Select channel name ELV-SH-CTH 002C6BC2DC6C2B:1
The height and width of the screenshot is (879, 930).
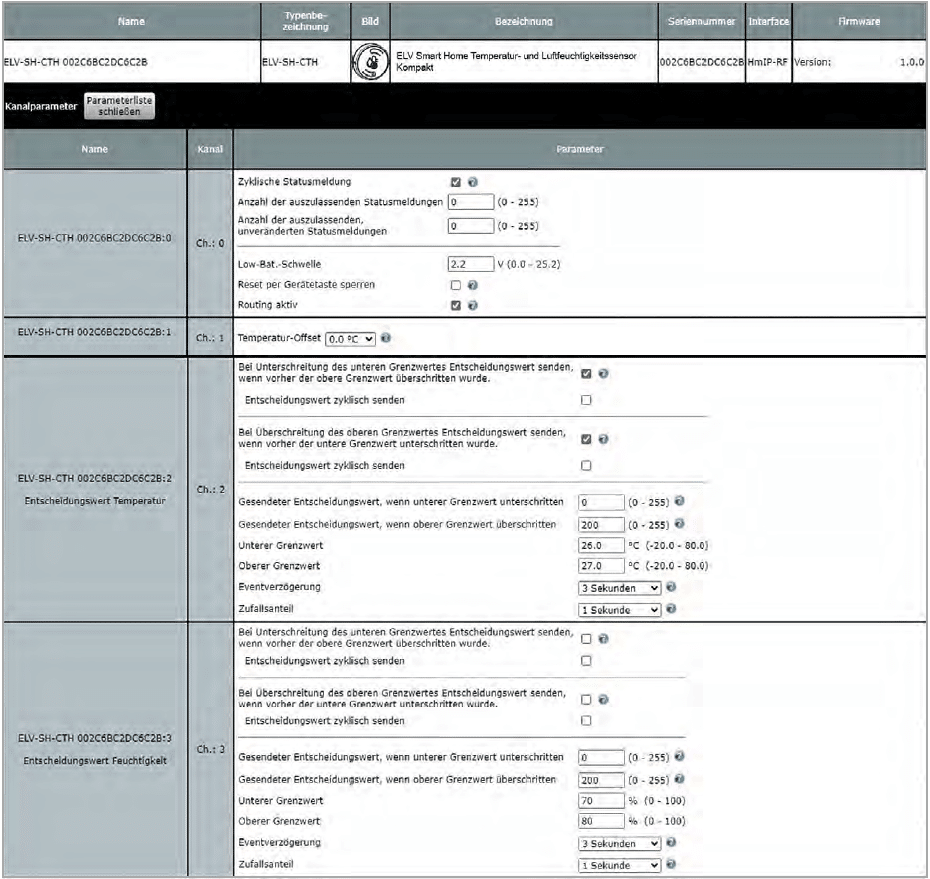pos(94,332)
